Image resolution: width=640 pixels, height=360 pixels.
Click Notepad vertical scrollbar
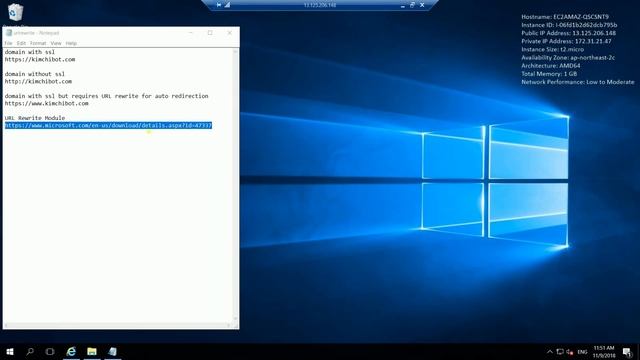coord(236,184)
